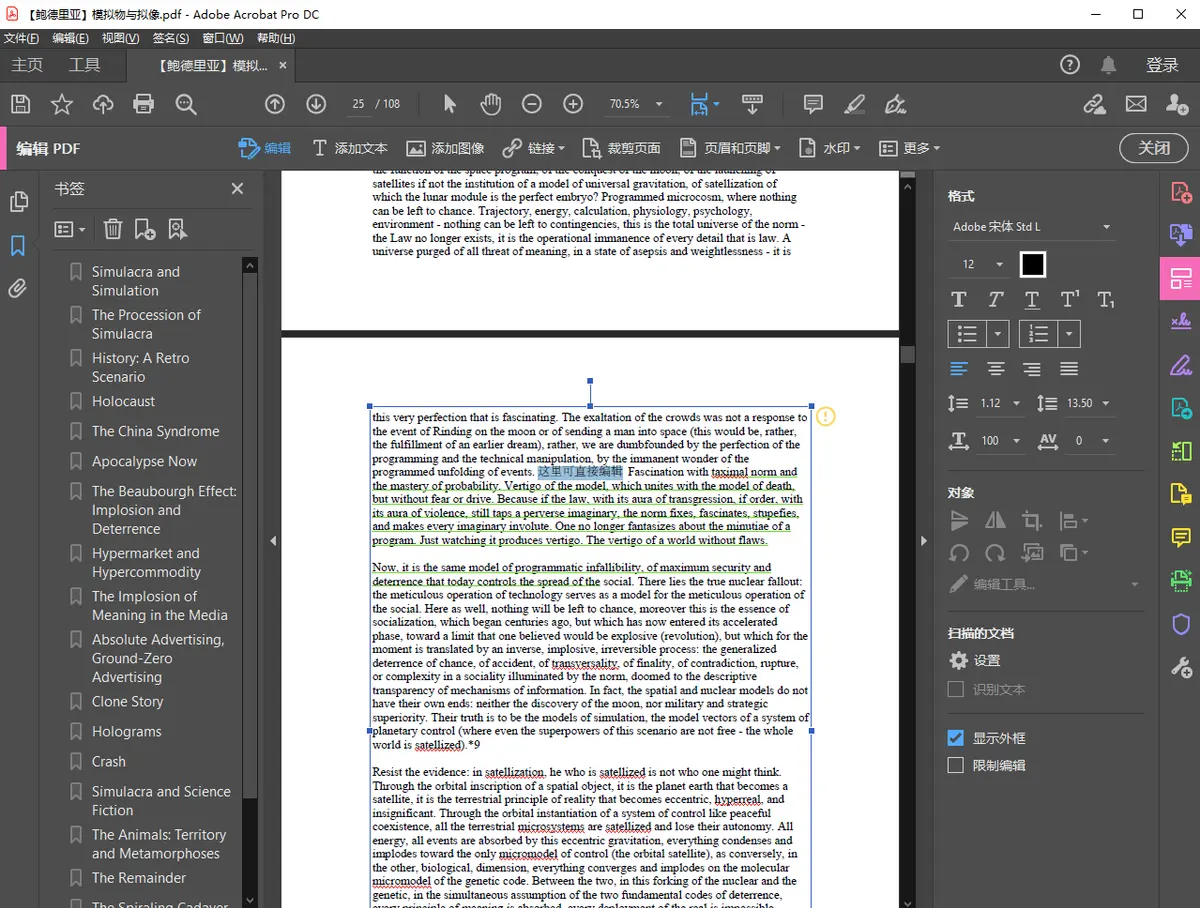The height and width of the screenshot is (908, 1200).
Task: Open the 视图 menu
Action: pyautogui.click(x=120, y=38)
